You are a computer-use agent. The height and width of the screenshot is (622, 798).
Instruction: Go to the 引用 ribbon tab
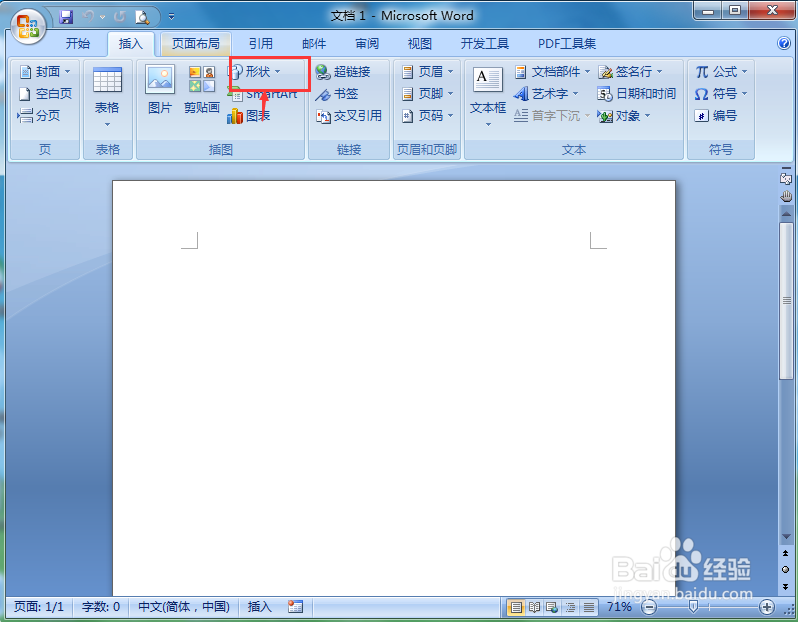point(261,44)
